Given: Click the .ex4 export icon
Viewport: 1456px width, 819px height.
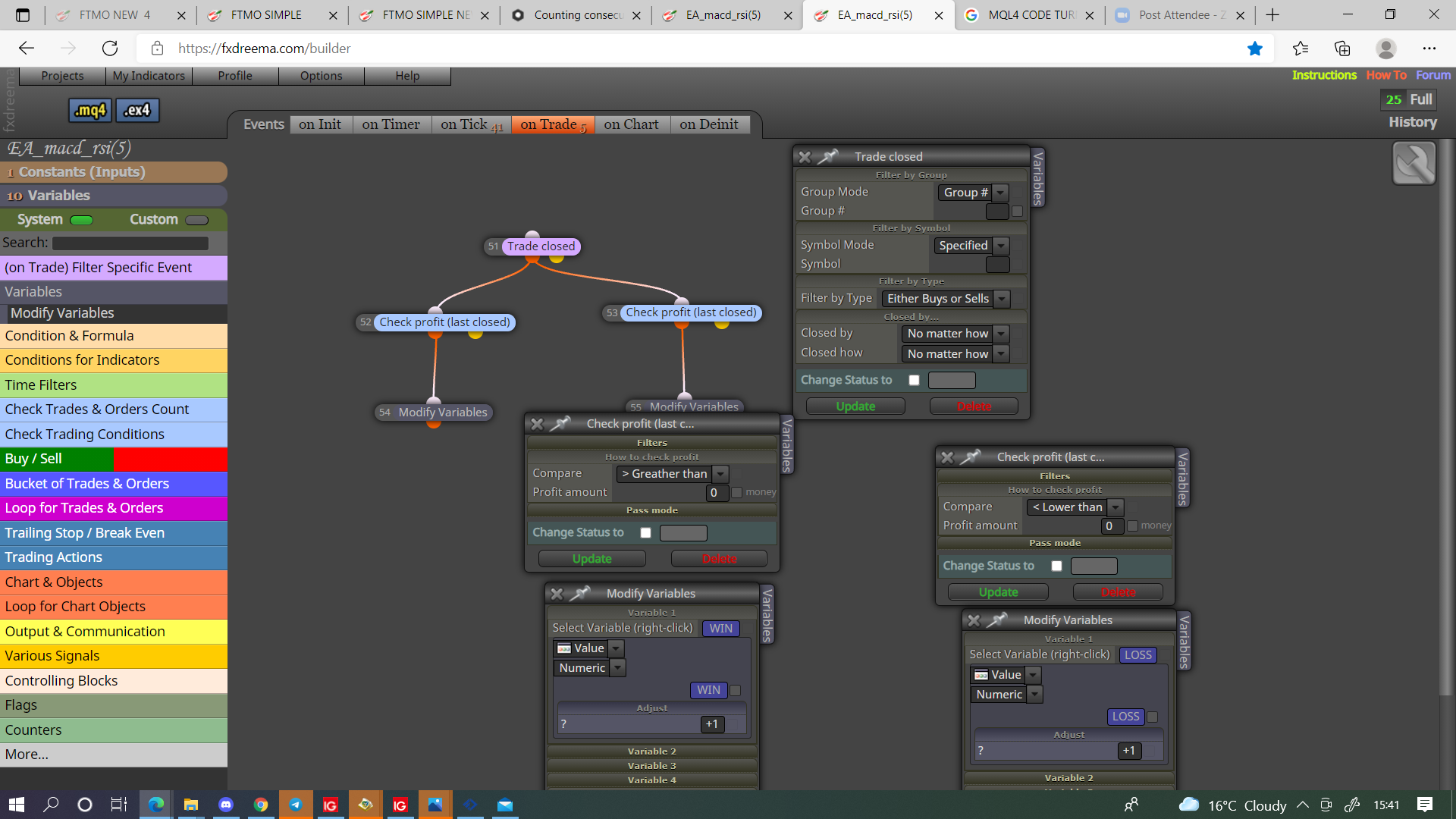Looking at the screenshot, I should click(x=137, y=110).
